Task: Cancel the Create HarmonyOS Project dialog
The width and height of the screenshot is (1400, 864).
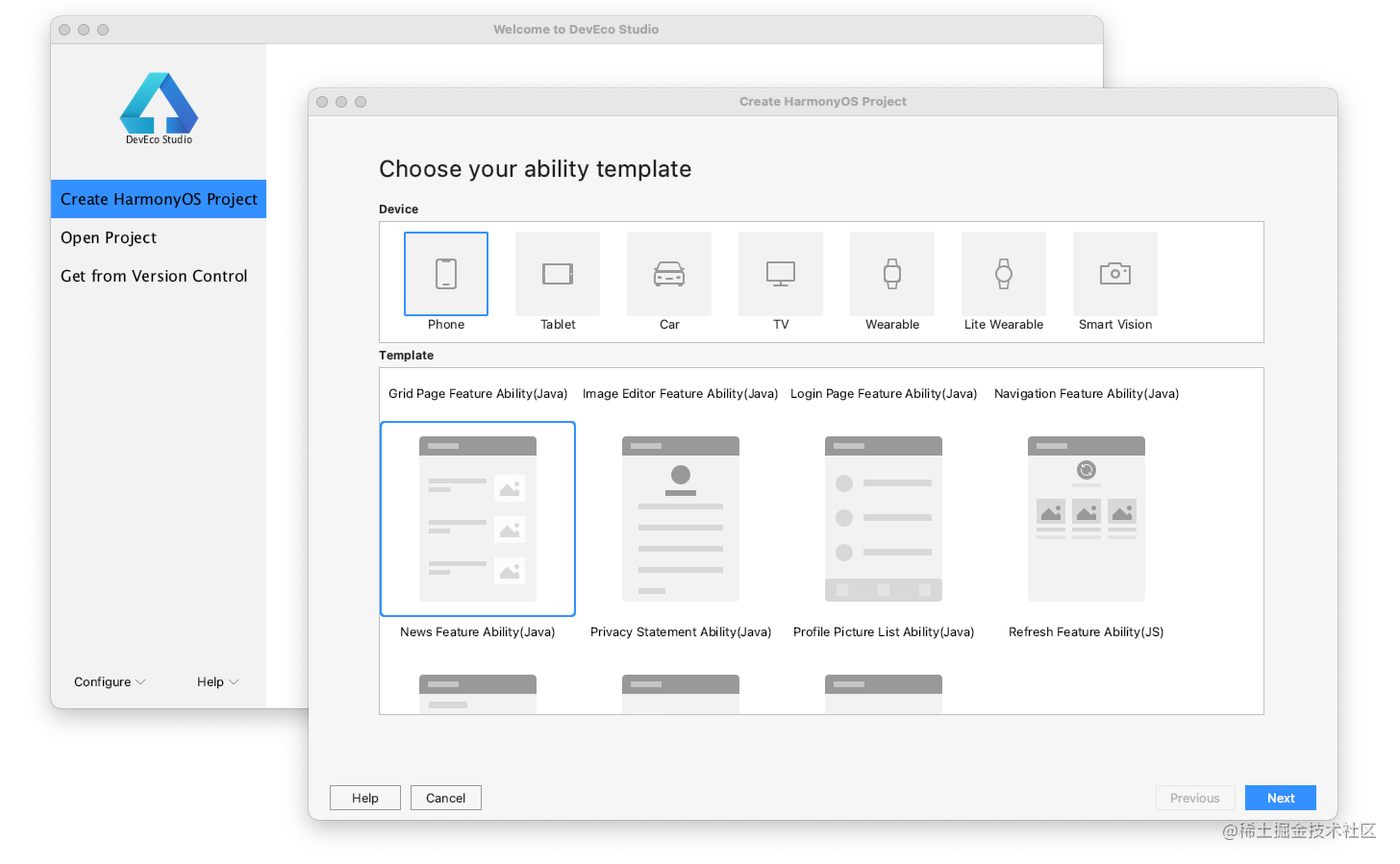Action: tap(446, 798)
